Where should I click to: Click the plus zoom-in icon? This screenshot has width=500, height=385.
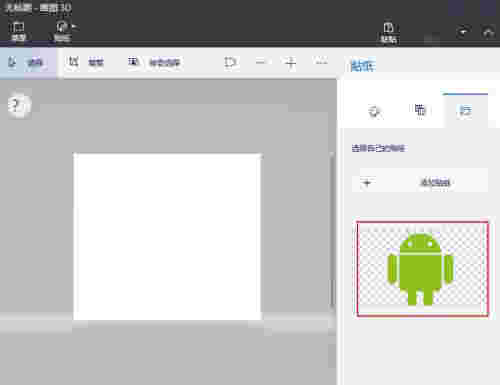(x=291, y=62)
